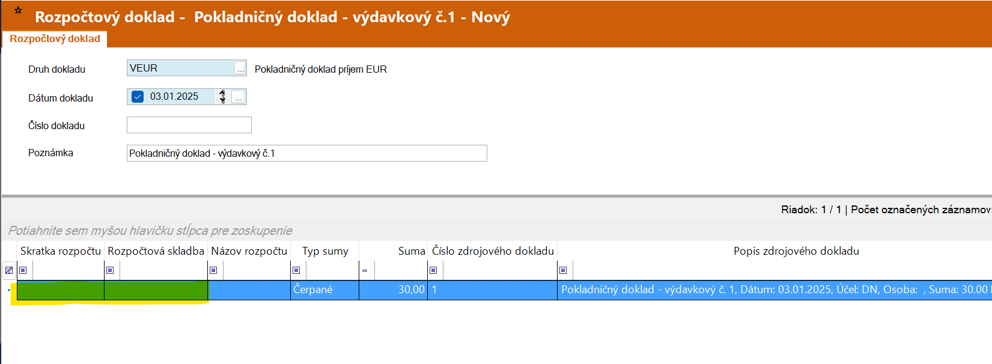Screen dimensions: 992x364
Task: Sort by Rozpočtová skladba column header
Action: (156, 251)
